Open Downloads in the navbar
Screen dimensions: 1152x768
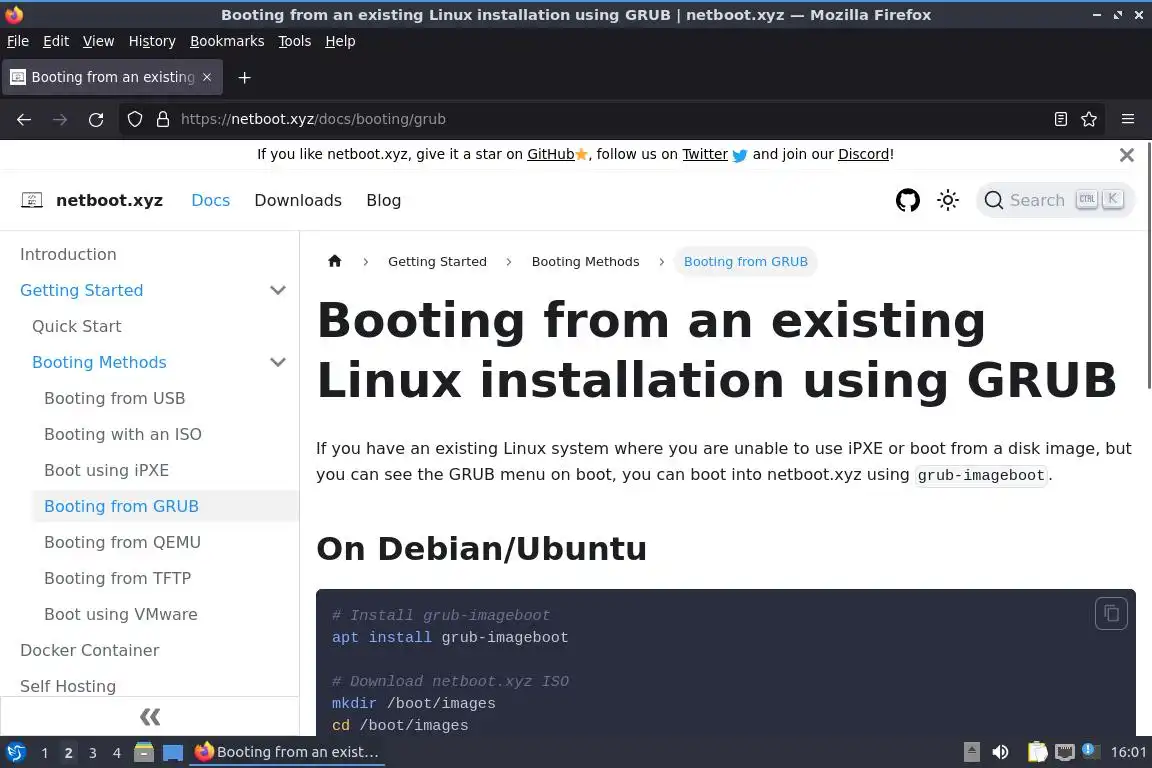click(x=298, y=200)
